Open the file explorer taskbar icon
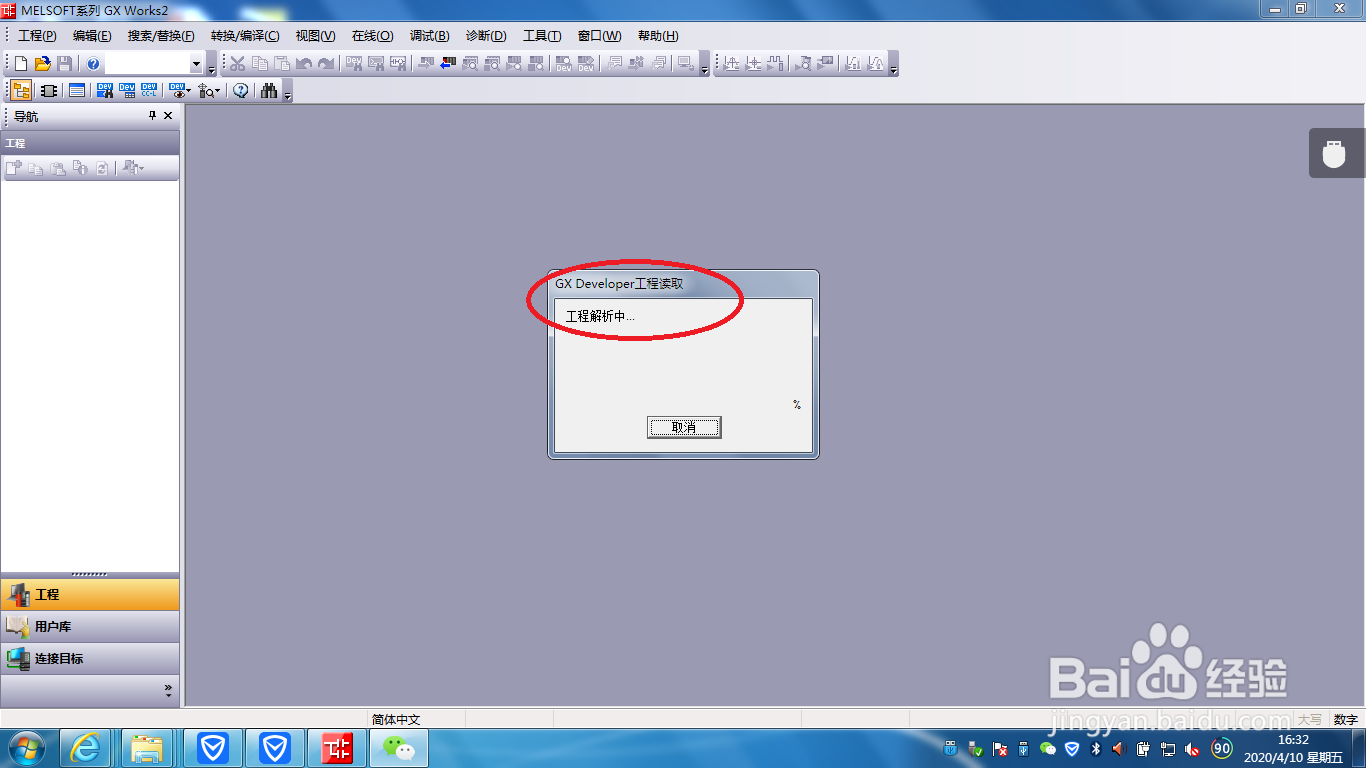 pos(148,748)
